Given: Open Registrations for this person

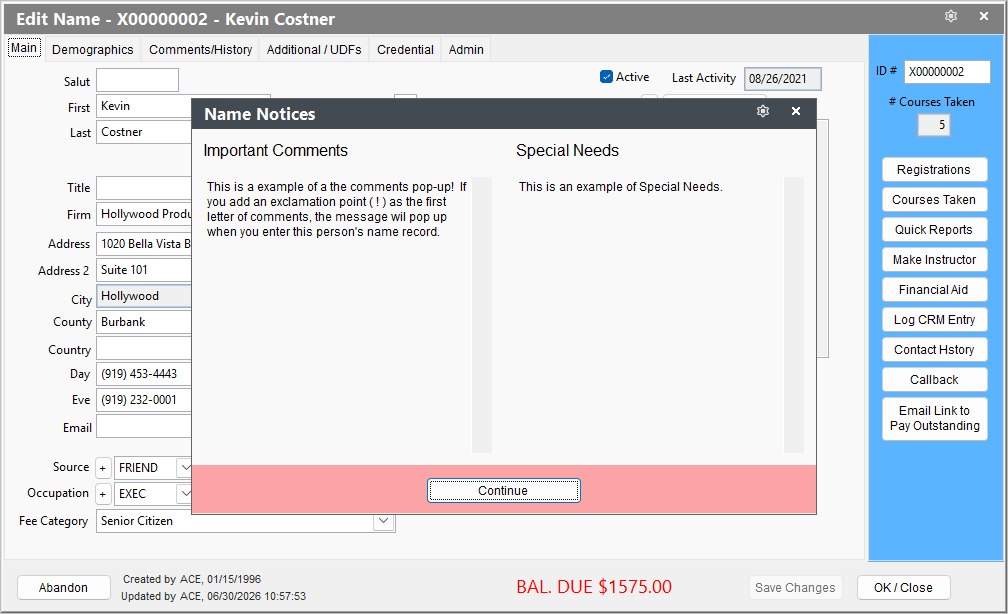Looking at the screenshot, I should click(934, 170).
